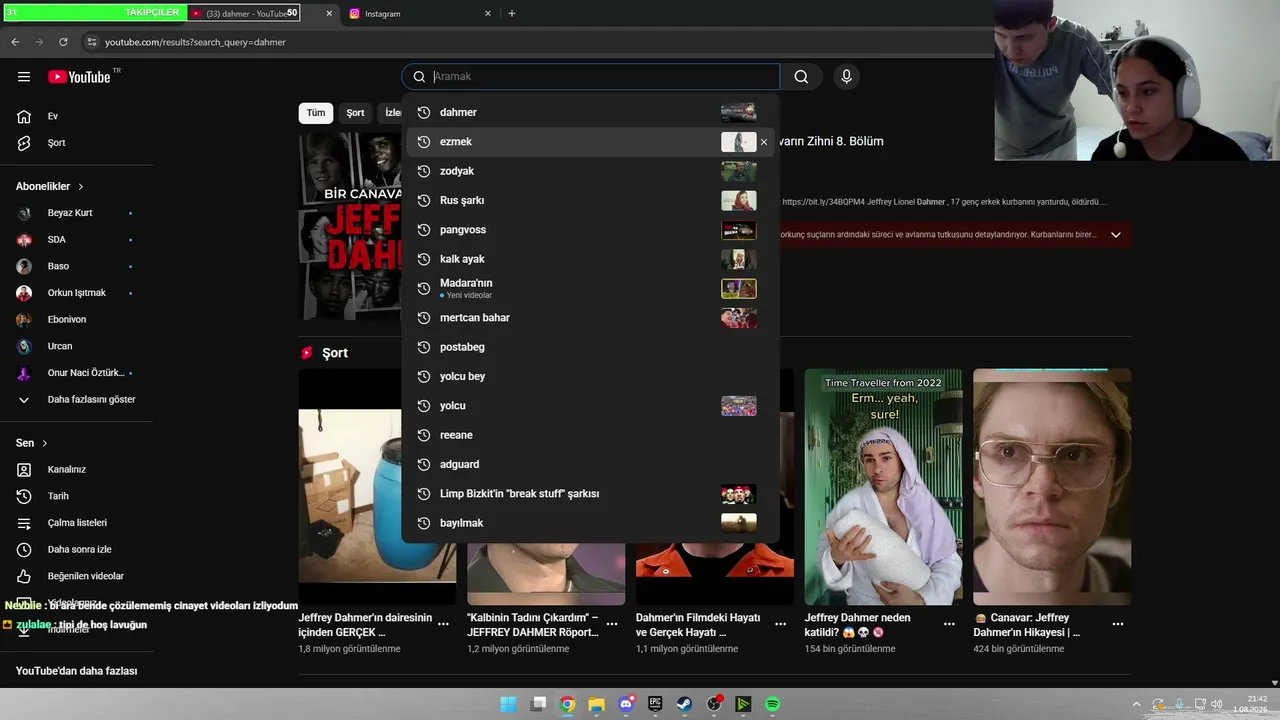
Task: Click the magnifier search submit button
Action: click(x=801, y=77)
